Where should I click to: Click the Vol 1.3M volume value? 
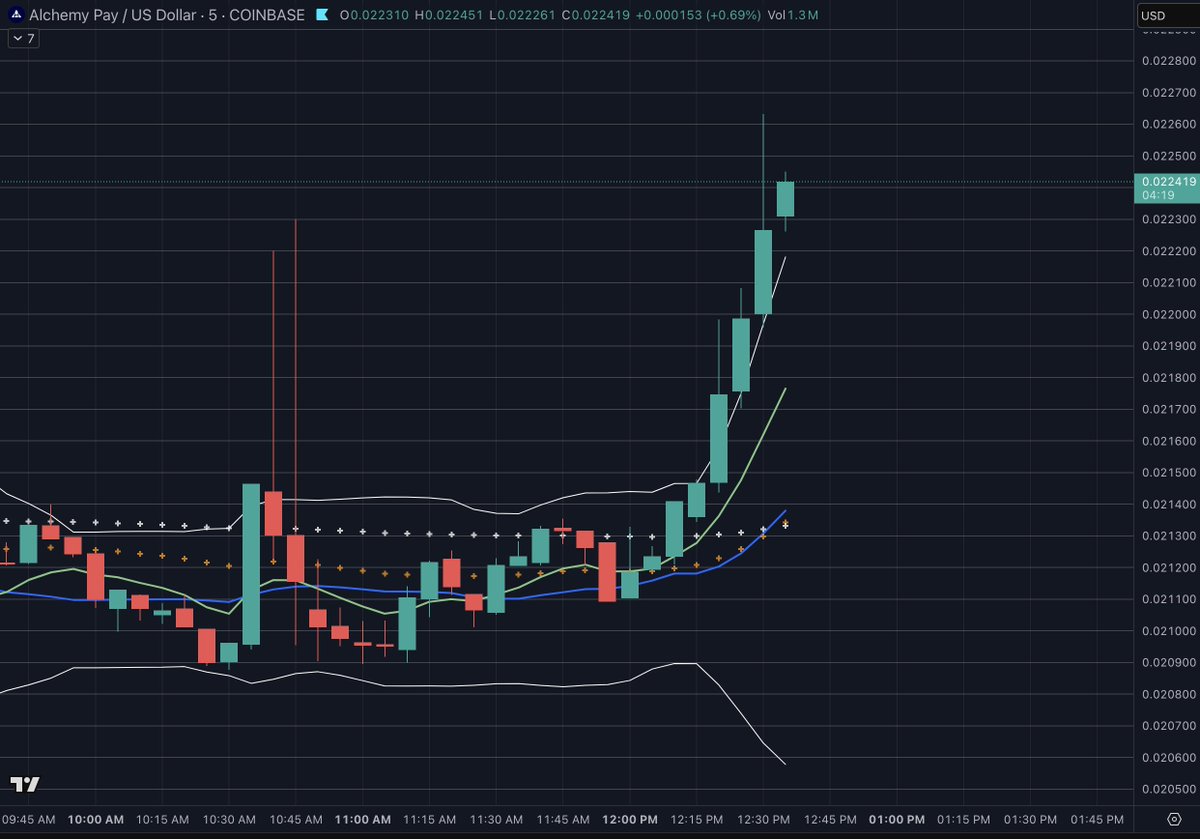point(801,16)
